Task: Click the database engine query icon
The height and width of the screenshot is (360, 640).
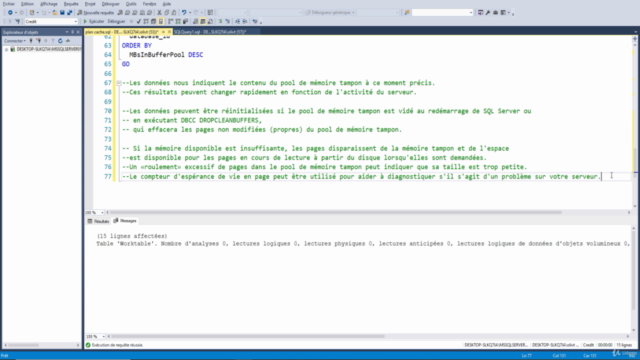Action: [x=120, y=13]
